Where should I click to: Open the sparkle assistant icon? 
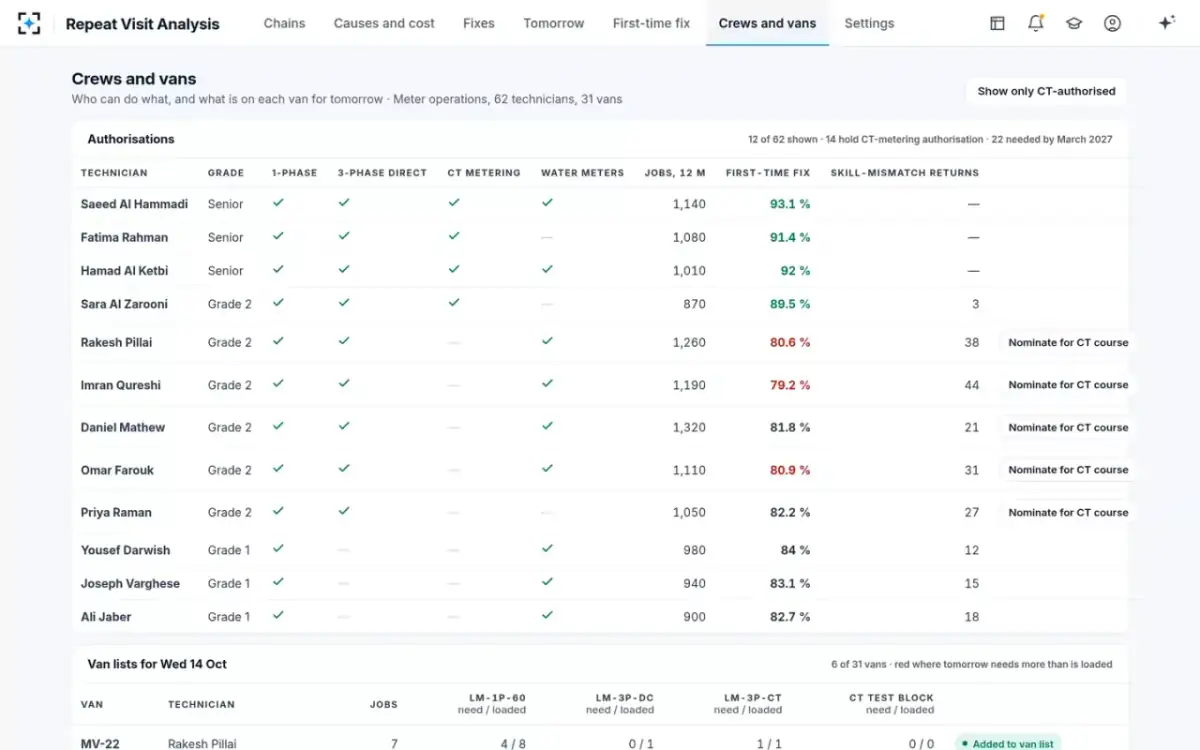click(1166, 23)
